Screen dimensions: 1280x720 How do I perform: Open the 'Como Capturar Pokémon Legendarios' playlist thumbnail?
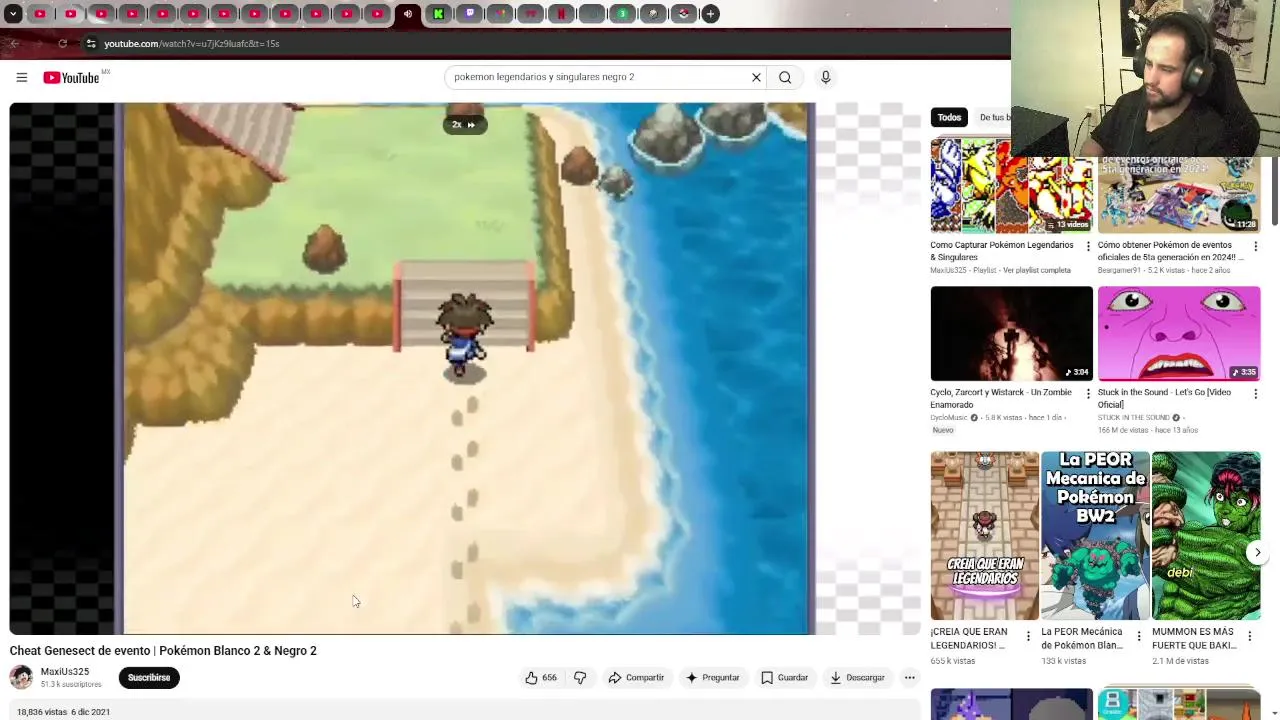click(x=1011, y=185)
